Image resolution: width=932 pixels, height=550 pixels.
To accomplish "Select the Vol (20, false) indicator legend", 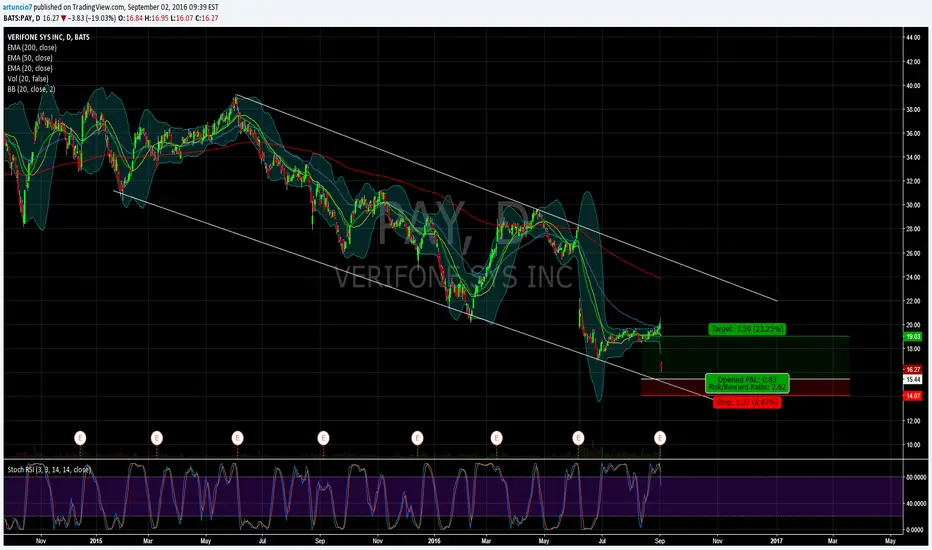I will 28,78.
